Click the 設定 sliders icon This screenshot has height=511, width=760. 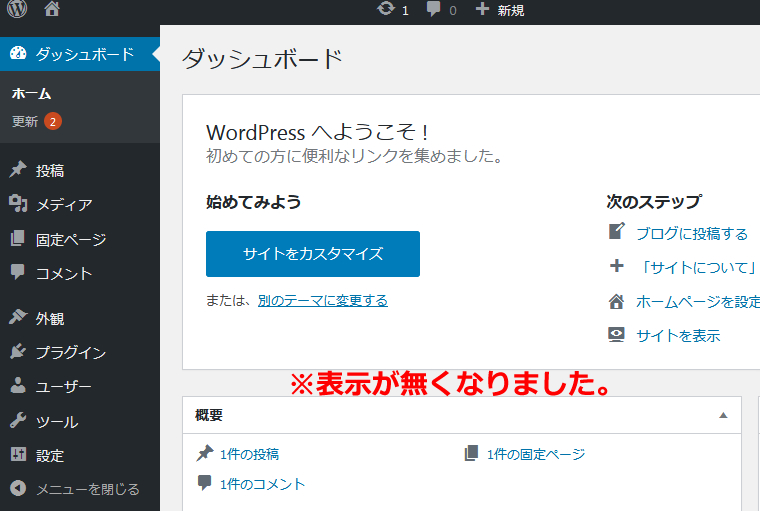point(18,454)
